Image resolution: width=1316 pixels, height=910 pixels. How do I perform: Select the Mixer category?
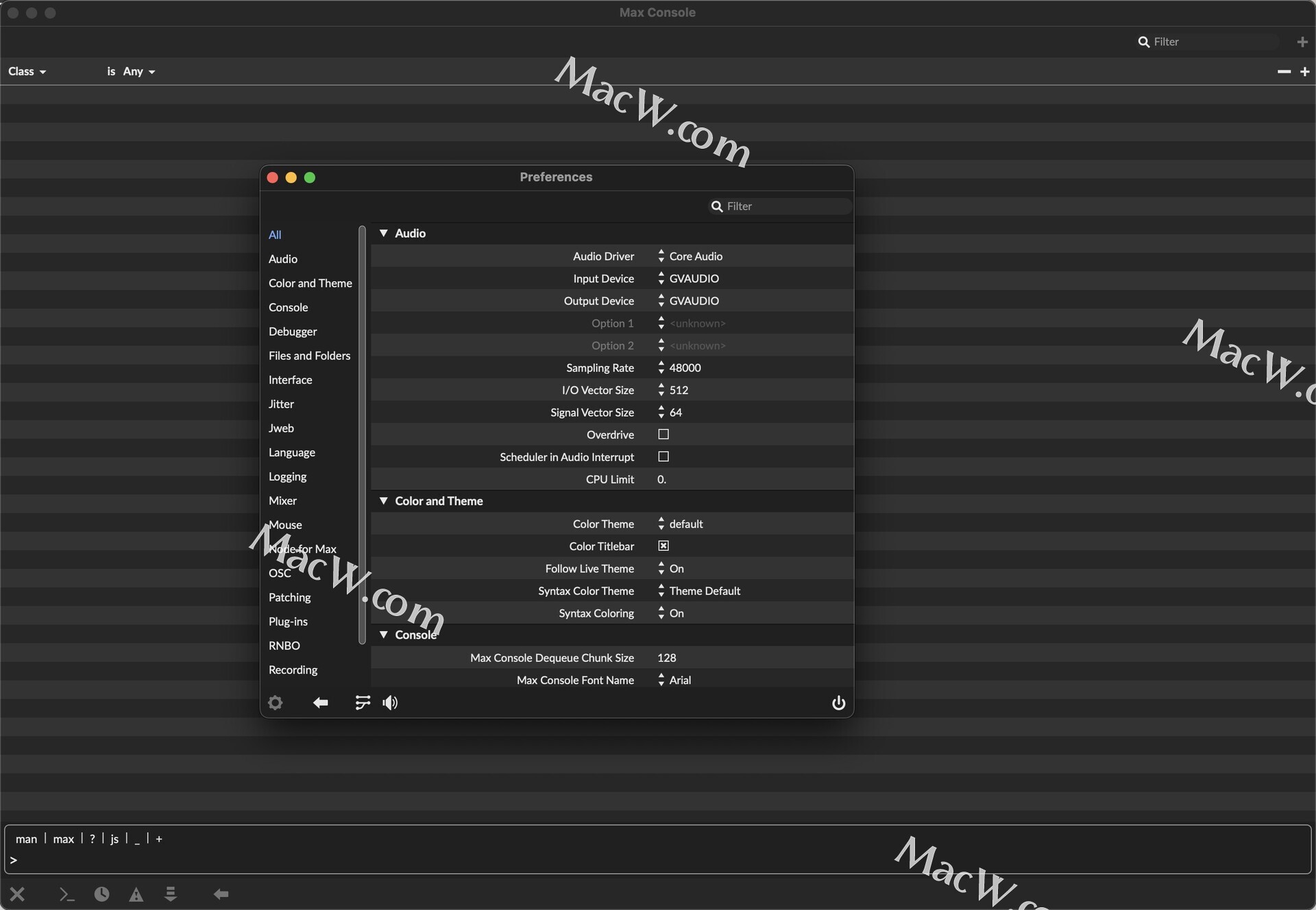tap(283, 501)
